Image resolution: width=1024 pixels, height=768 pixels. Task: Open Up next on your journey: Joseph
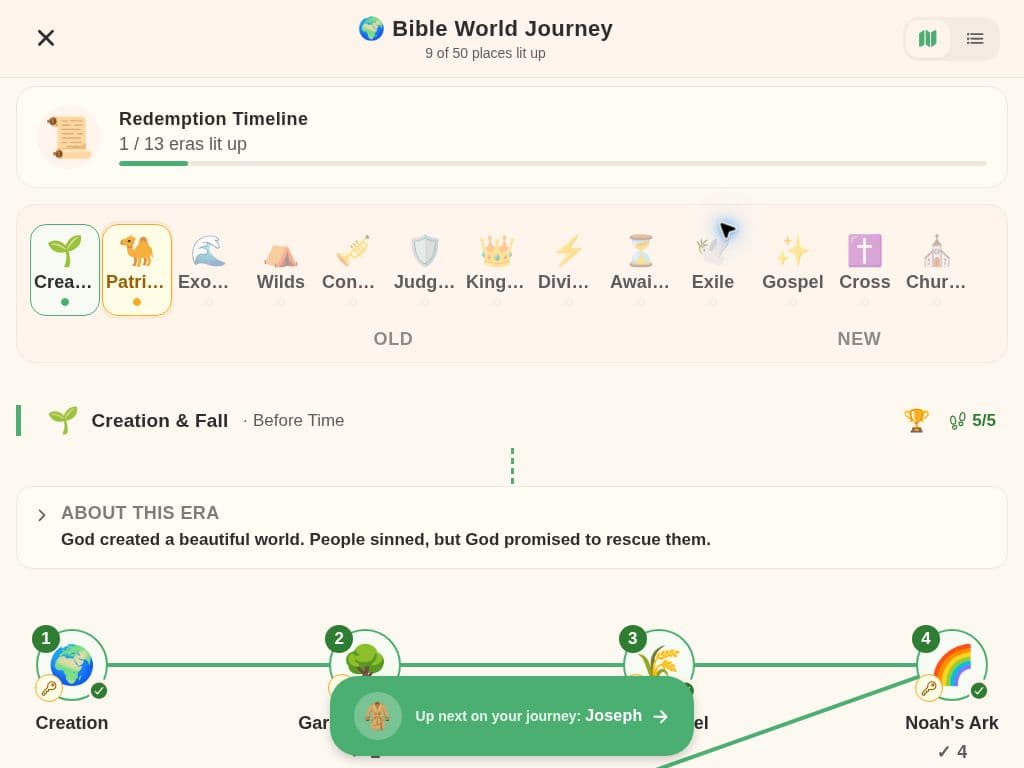click(x=512, y=716)
